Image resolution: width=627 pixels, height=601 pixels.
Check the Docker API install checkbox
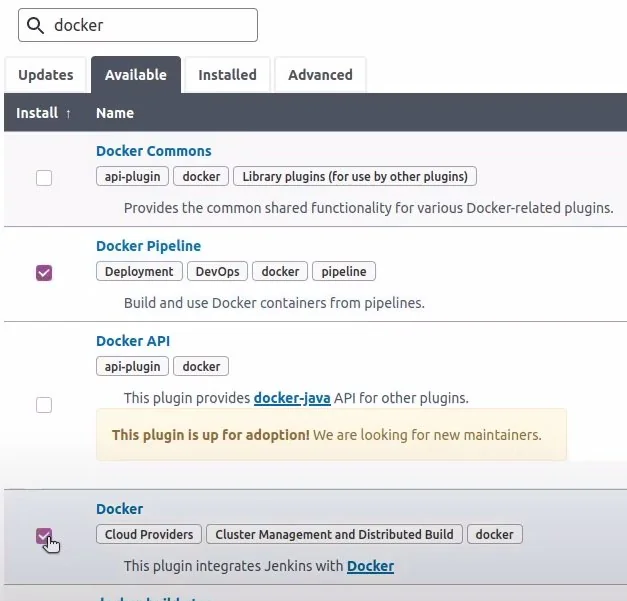[x=44, y=405]
